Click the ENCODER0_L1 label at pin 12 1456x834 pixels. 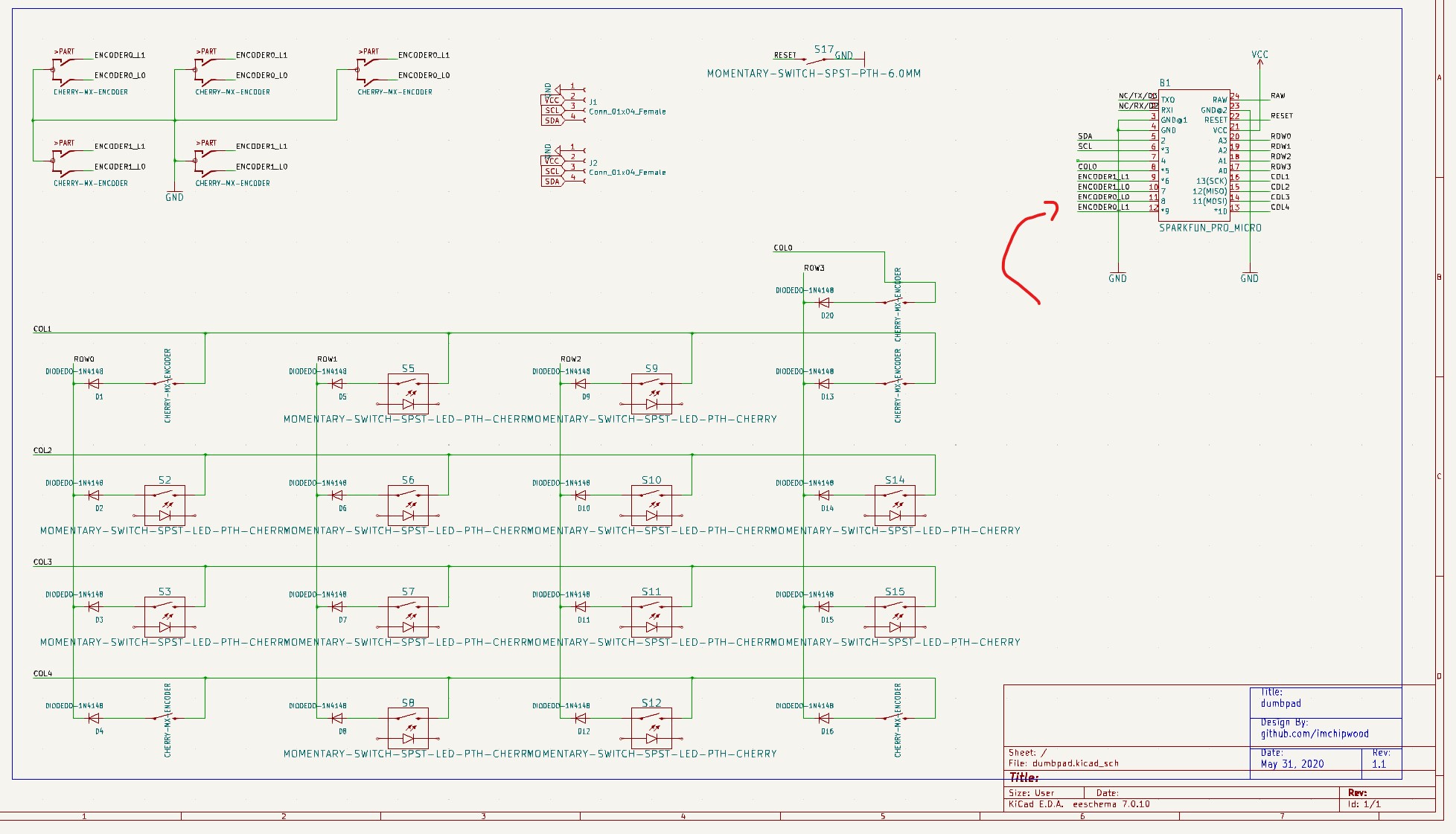click(x=1103, y=208)
